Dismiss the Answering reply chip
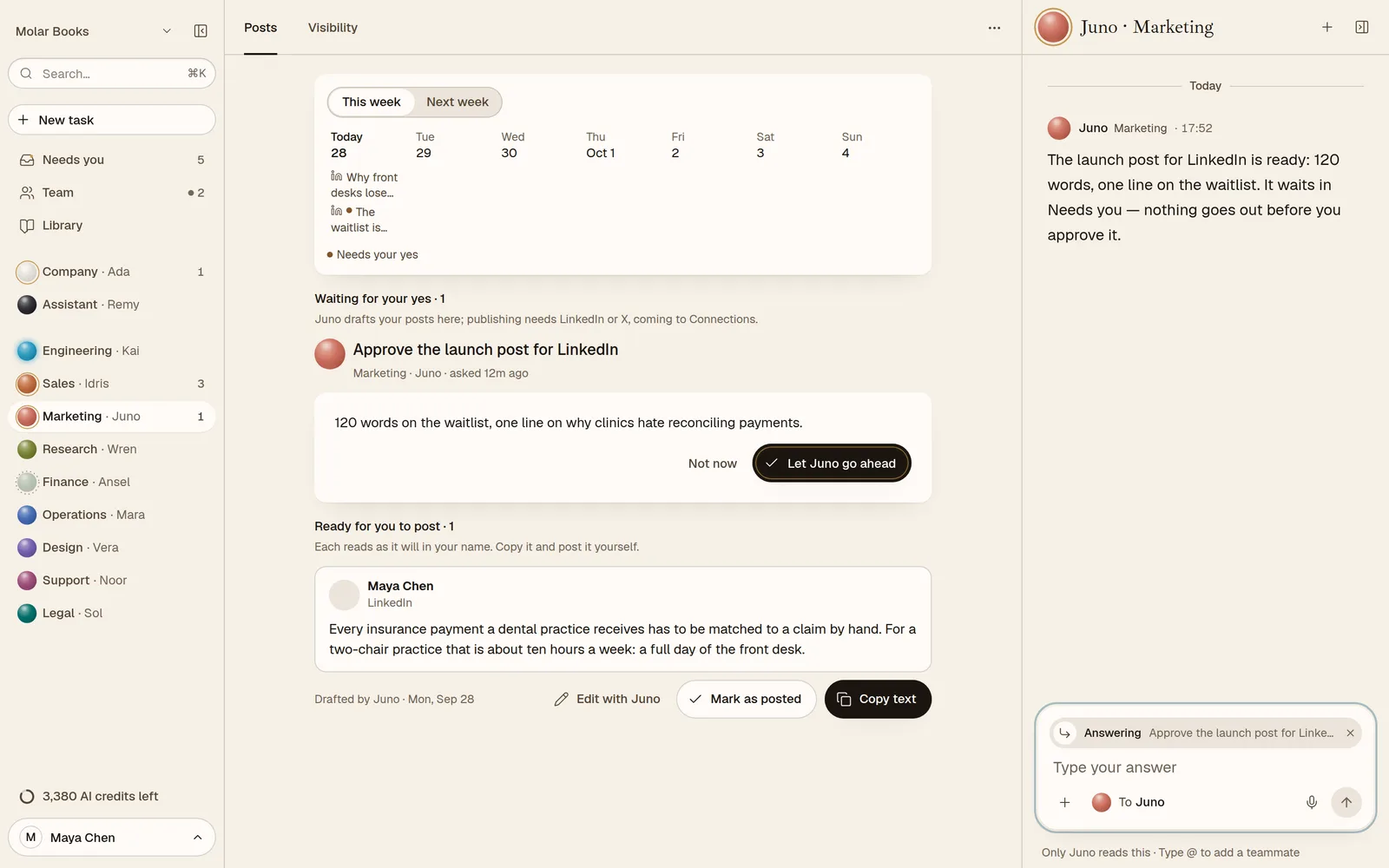 (1350, 733)
